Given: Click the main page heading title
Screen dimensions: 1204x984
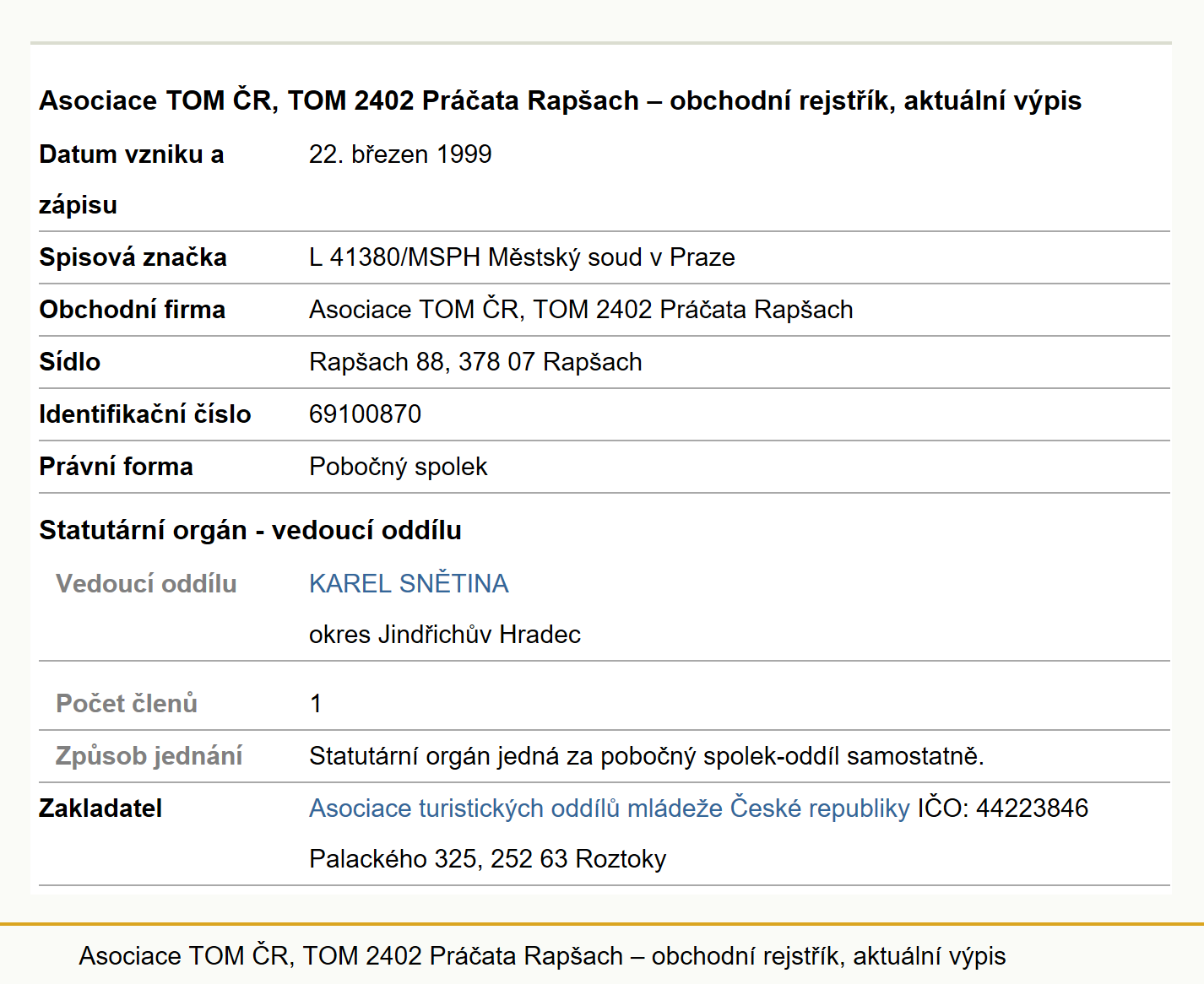Looking at the screenshot, I should [x=560, y=100].
